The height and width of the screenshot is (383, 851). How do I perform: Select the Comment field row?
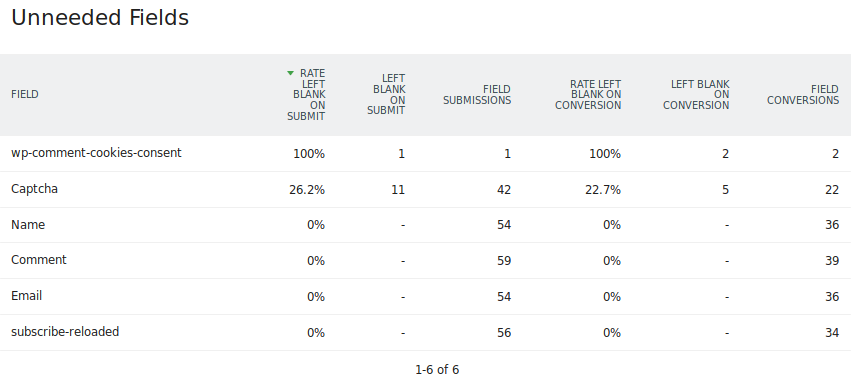click(x=426, y=261)
